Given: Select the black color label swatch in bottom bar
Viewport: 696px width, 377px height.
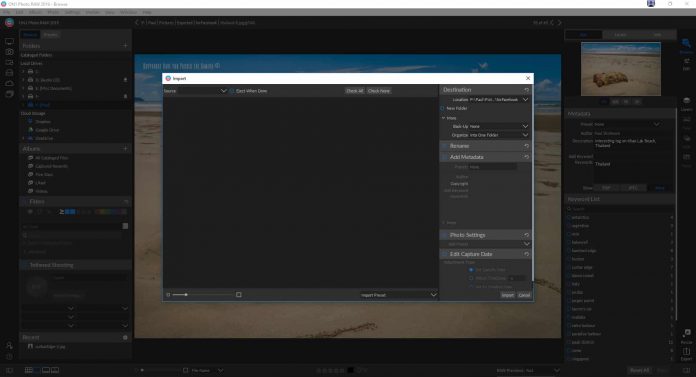Looking at the screenshot, I should [351, 370].
